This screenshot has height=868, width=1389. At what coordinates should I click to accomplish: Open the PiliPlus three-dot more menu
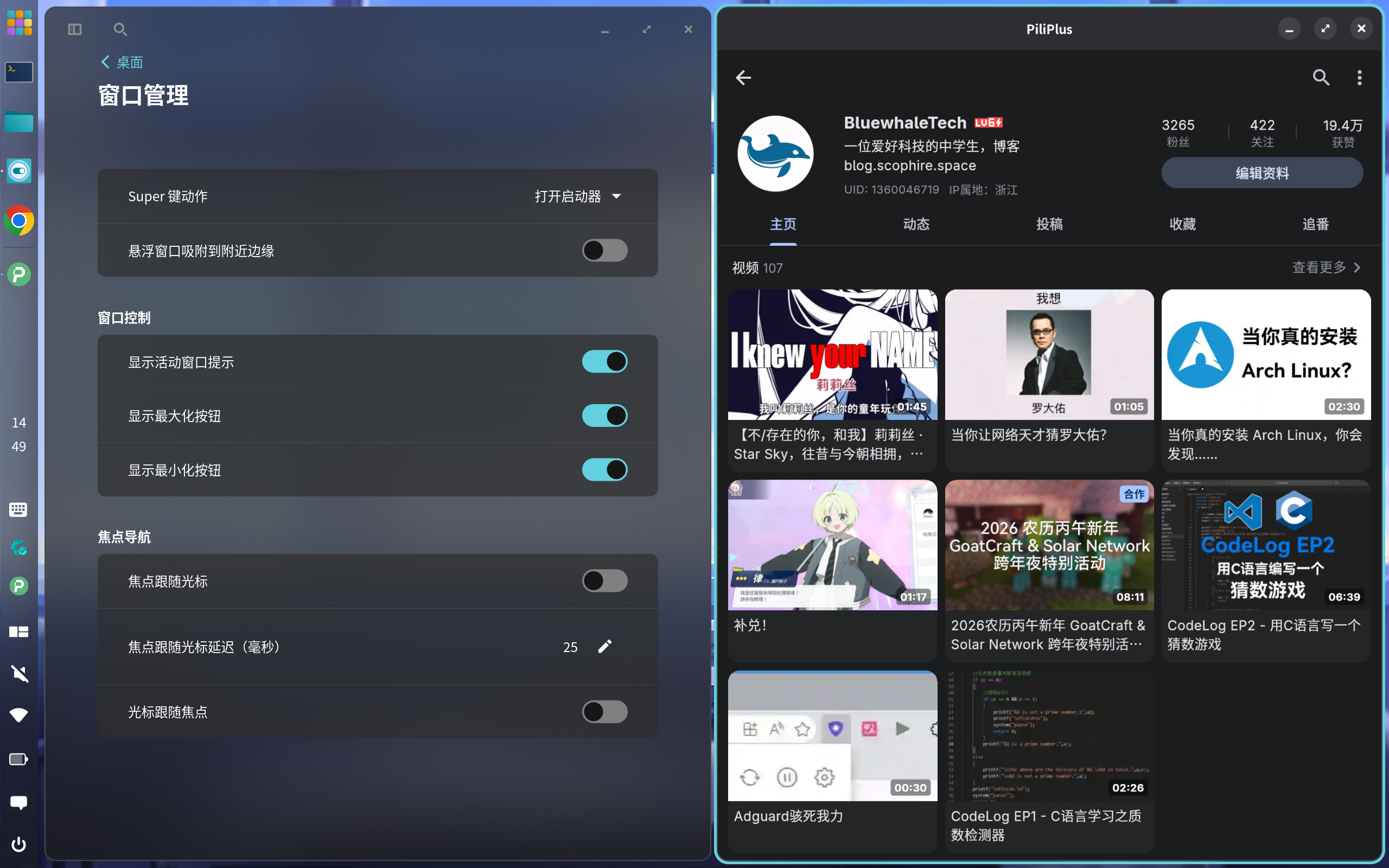[x=1359, y=78]
